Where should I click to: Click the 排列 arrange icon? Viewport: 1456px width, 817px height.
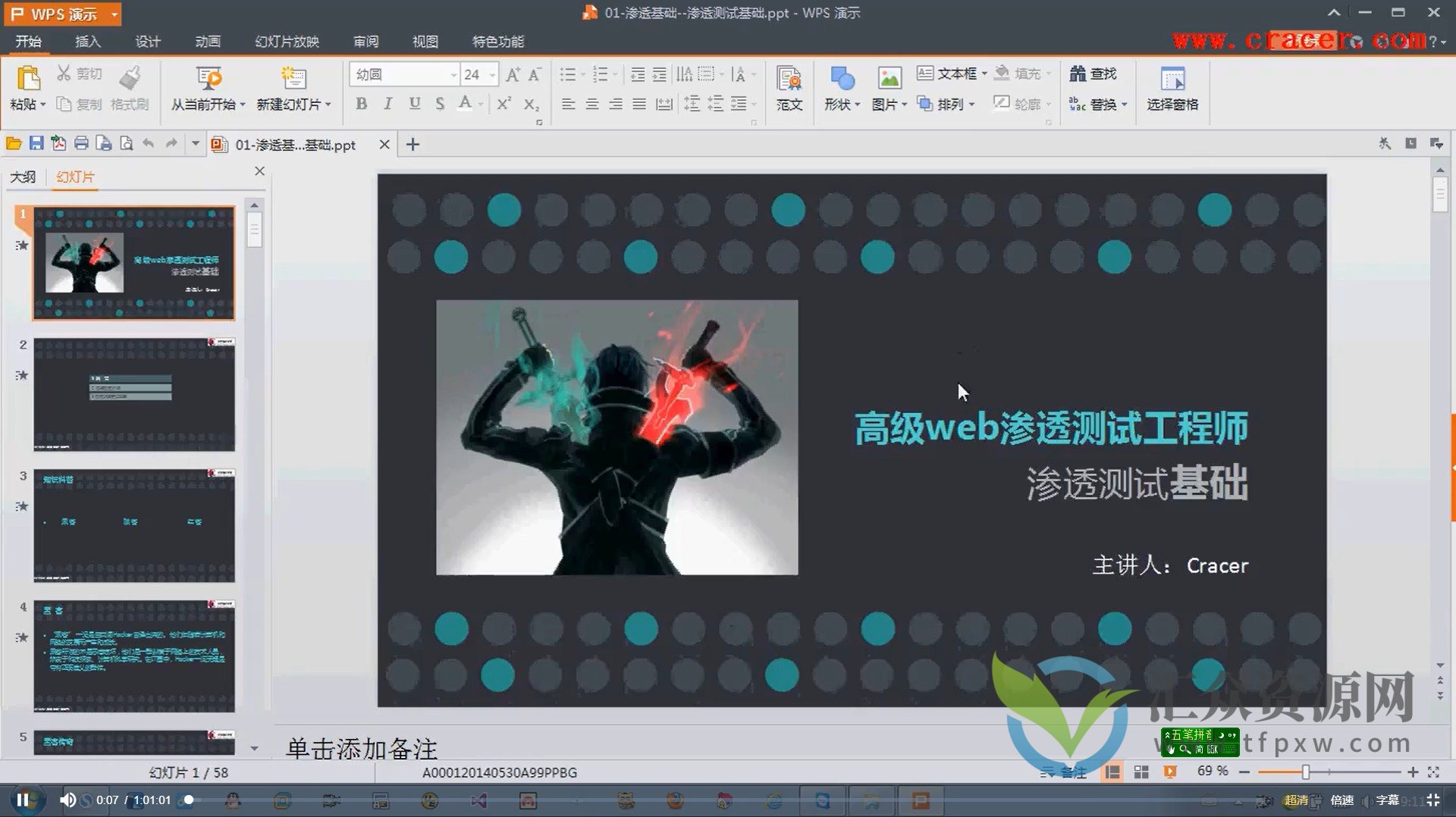943,105
